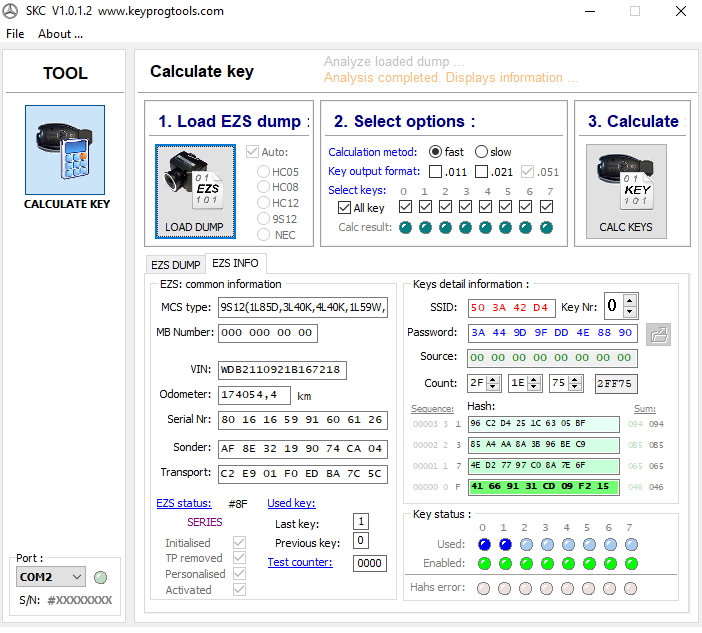The width and height of the screenshot is (702, 633).
Task: Adjust the first Count stepper 2F
Action: 496,383
